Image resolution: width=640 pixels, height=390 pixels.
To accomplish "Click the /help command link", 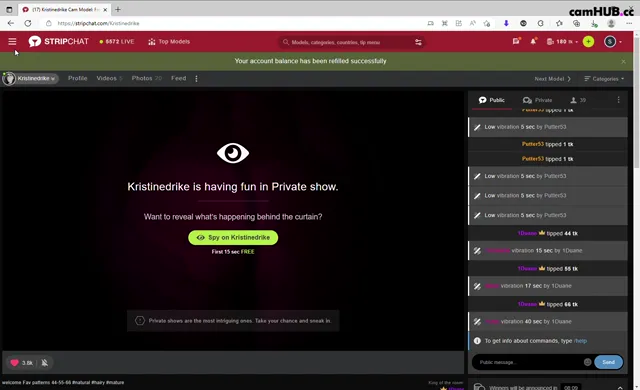I will point(580,341).
